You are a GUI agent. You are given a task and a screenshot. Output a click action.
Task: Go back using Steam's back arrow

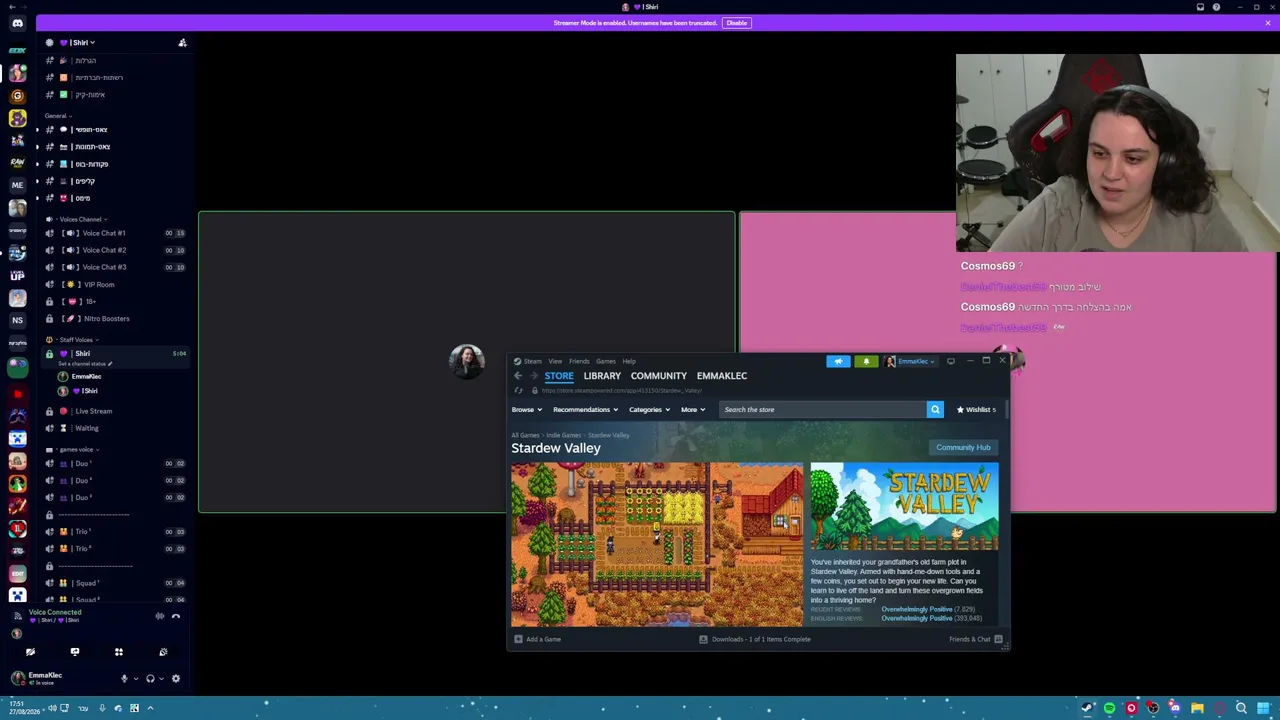tap(518, 376)
